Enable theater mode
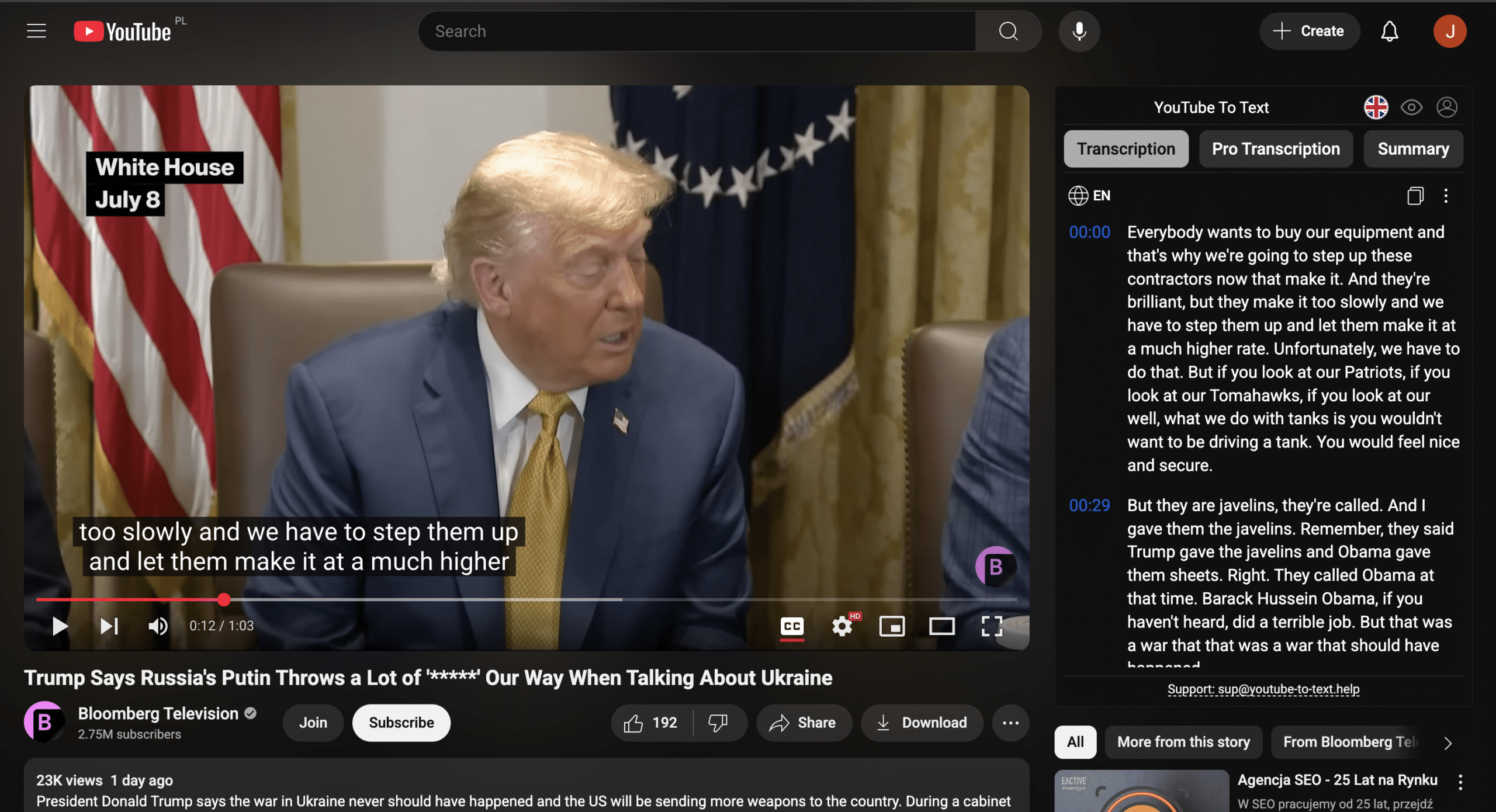The image size is (1496, 812). [x=941, y=626]
